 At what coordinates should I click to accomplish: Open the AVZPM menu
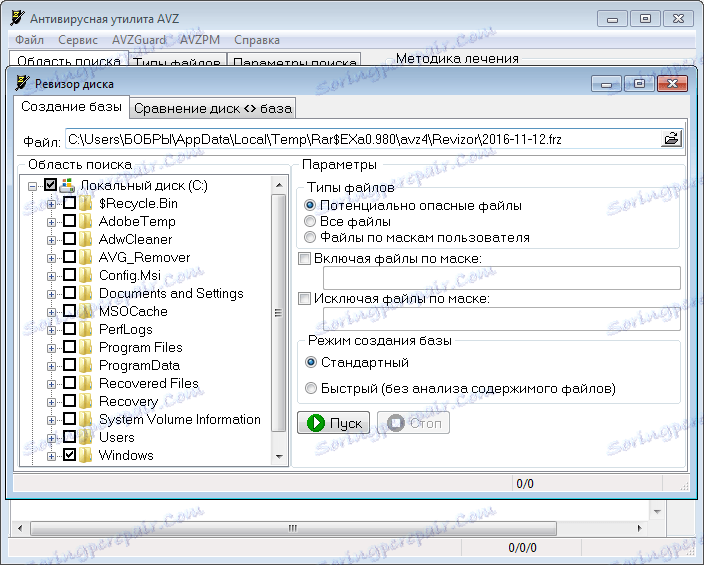click(x=200, y=40)
